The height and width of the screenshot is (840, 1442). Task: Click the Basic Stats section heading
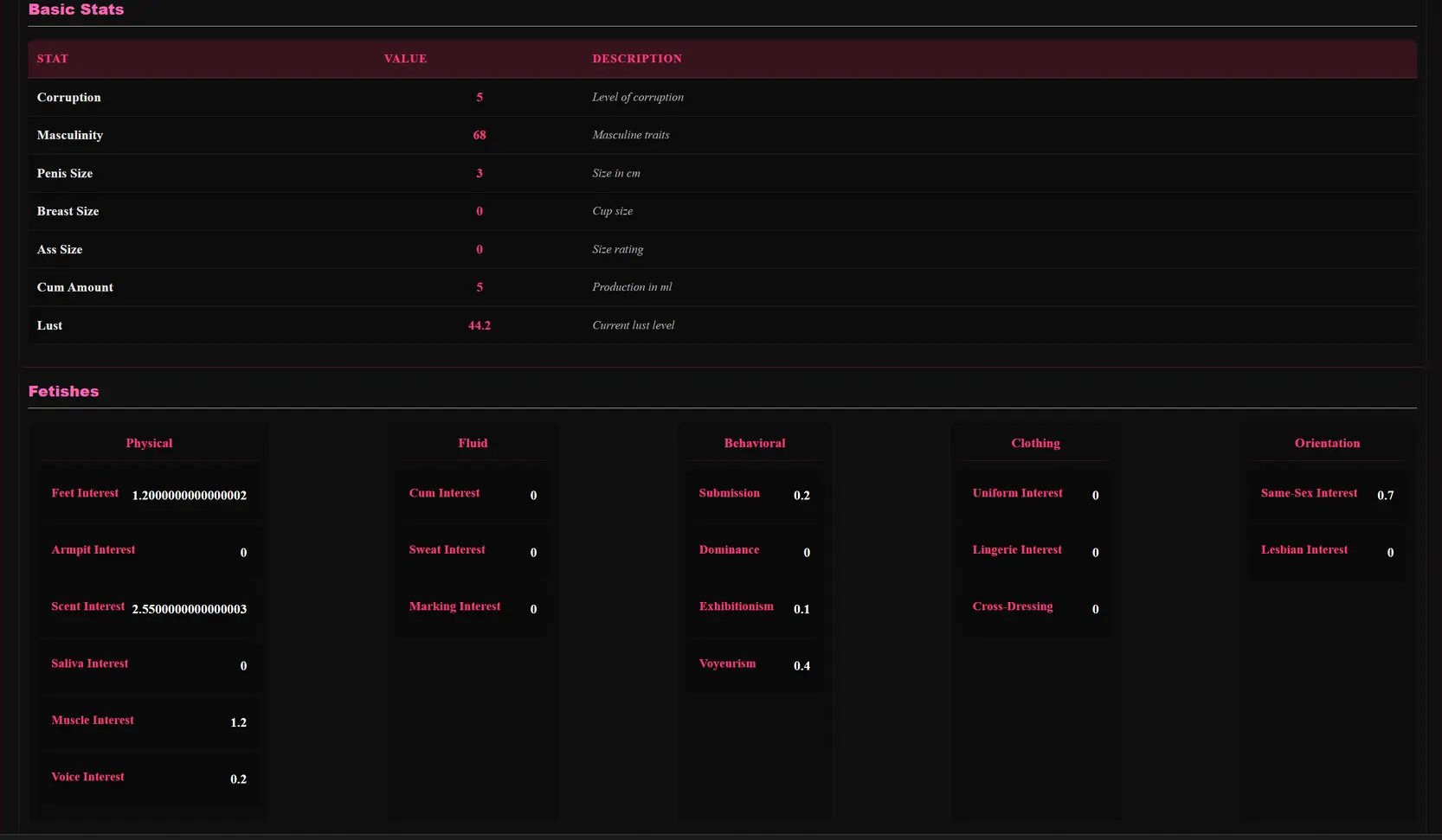76,10
